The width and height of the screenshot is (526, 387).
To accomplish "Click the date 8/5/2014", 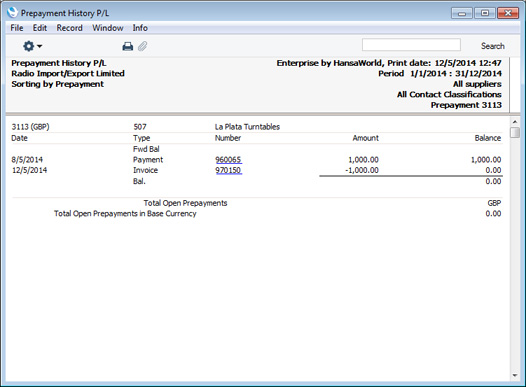I will coord(27,160).
